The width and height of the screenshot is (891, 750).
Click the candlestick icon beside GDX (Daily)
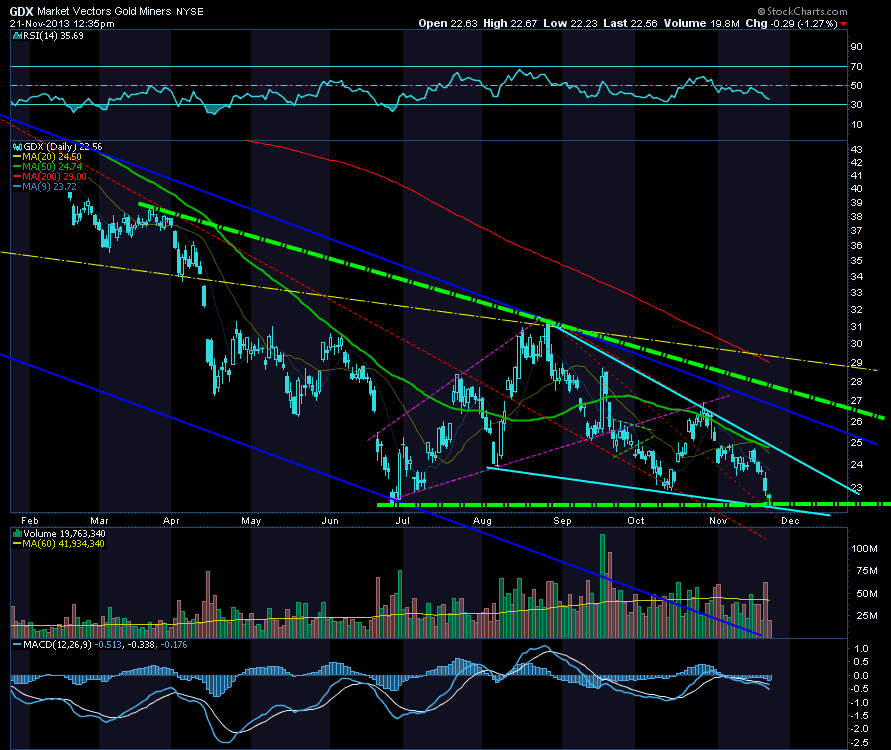(17, 147)
